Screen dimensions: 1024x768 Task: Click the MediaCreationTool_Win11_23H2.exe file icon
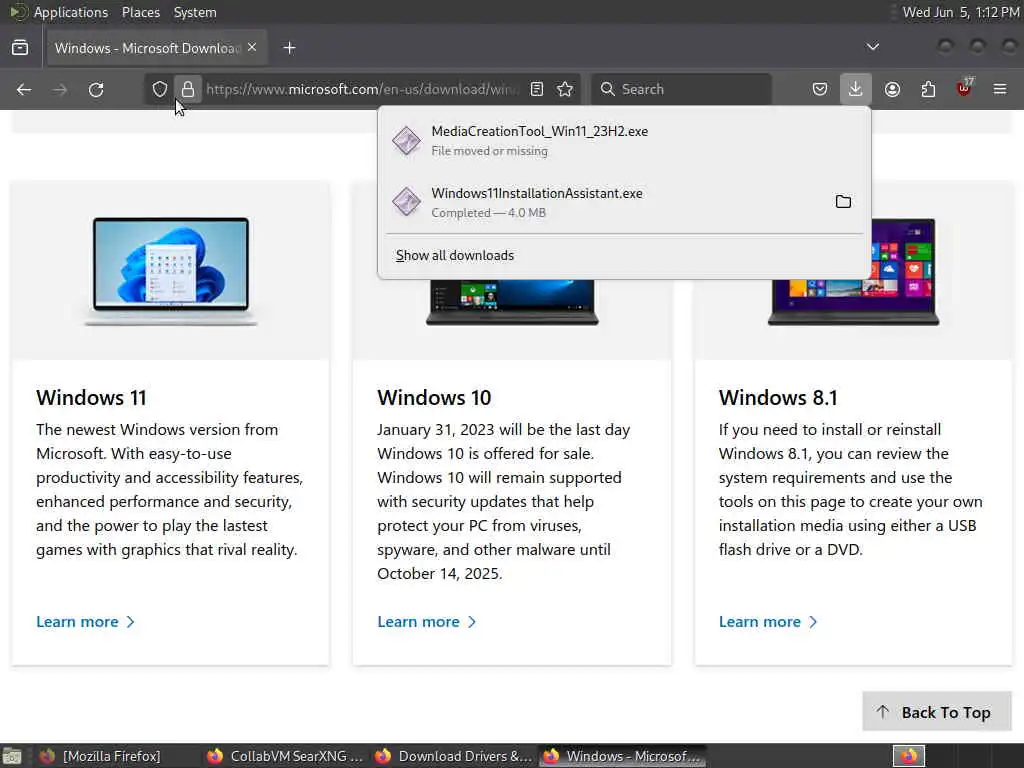406,140
